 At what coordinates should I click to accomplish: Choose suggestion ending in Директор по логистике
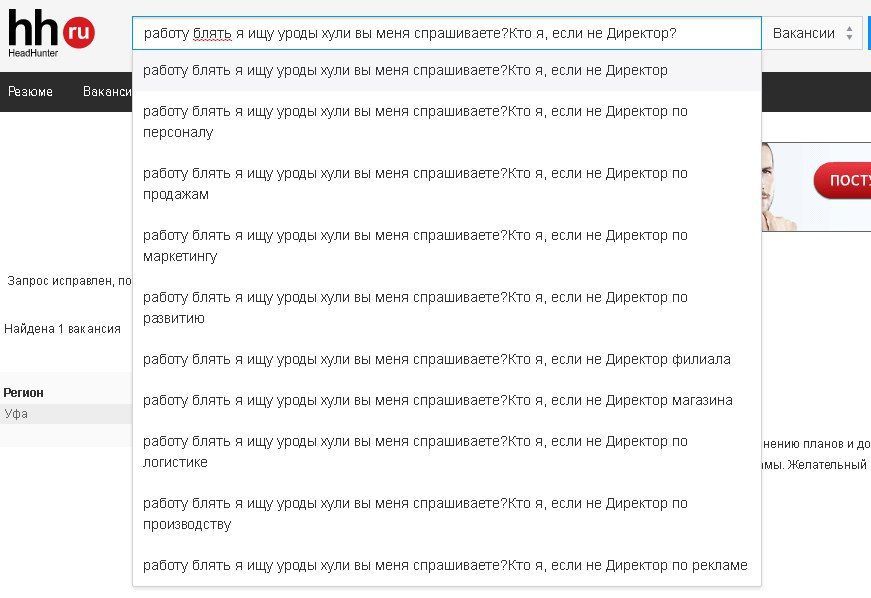[447, 452]
